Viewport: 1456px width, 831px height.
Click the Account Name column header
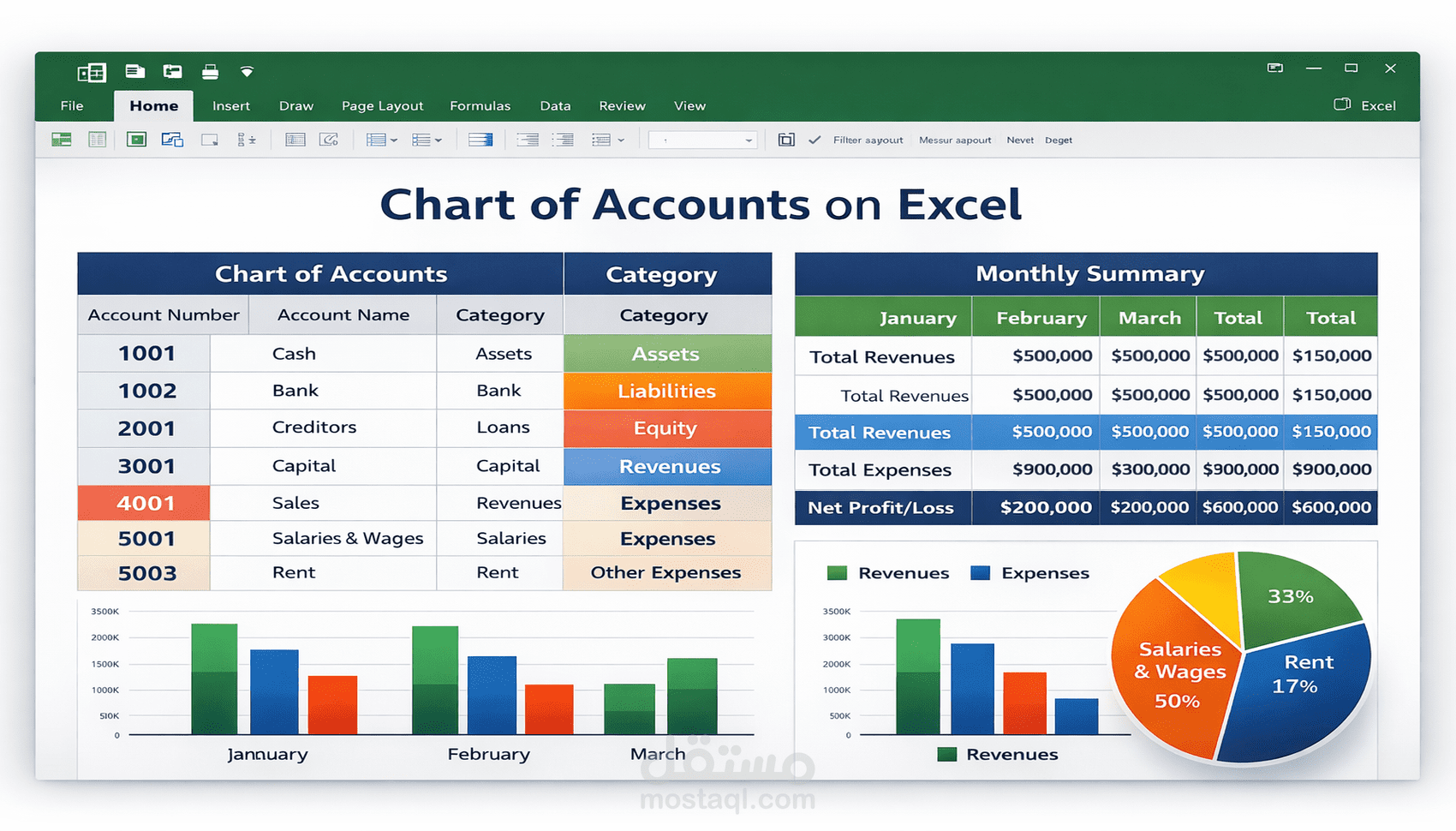(343, 314)
